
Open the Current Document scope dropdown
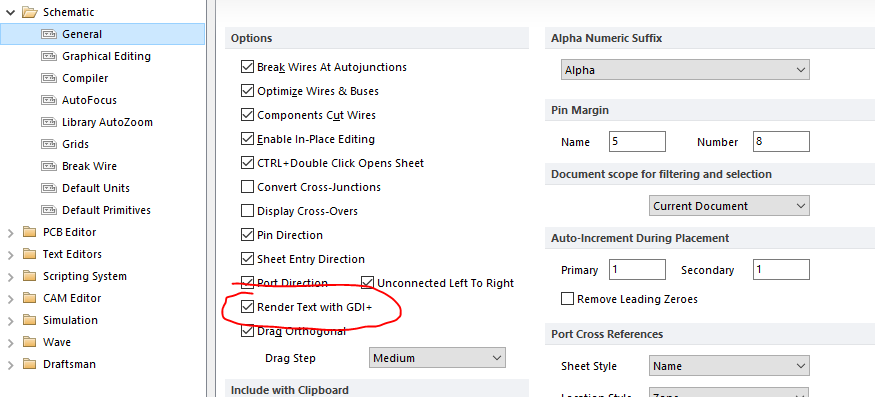(x=729, y=206)
